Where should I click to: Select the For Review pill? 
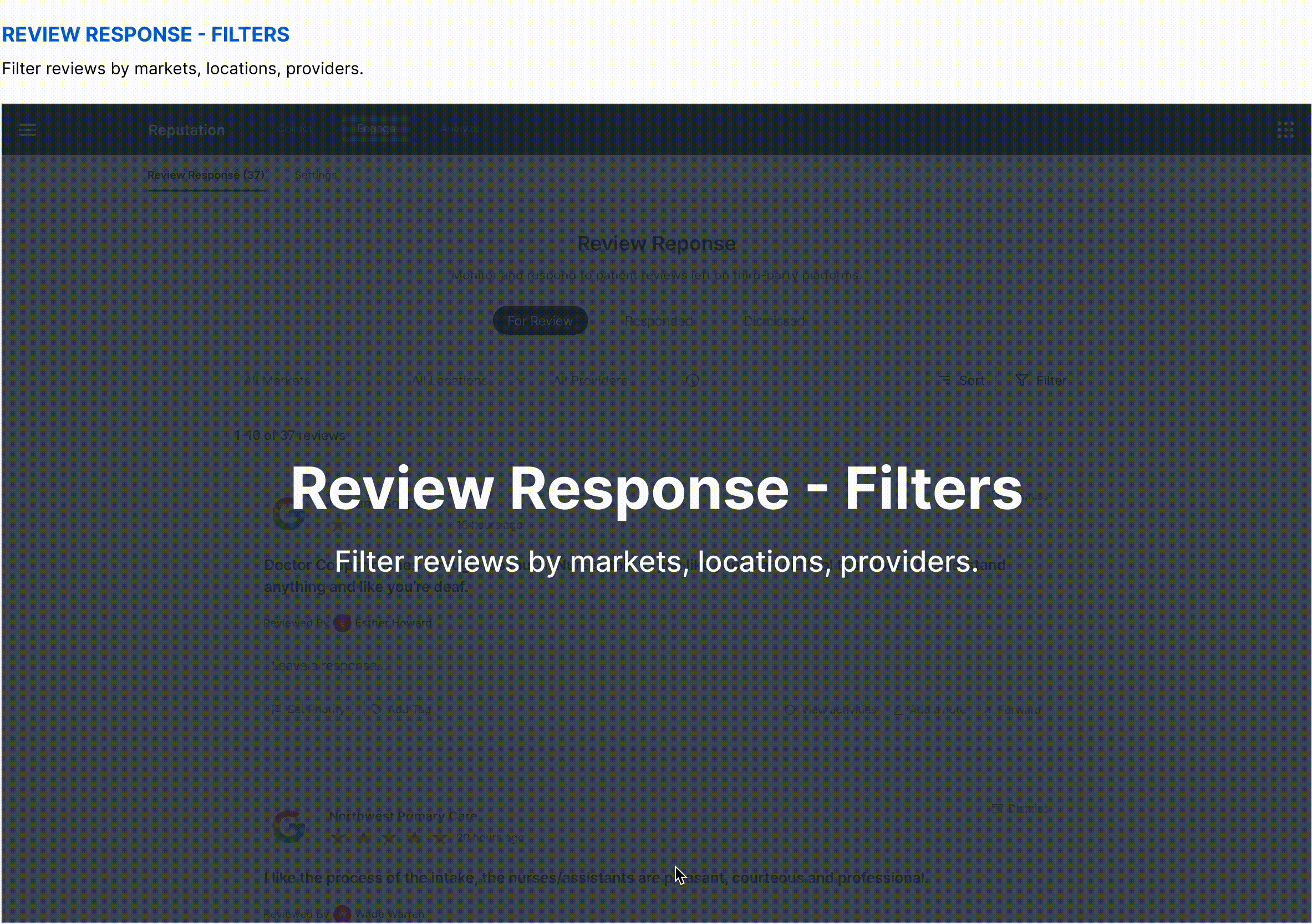pos(540,321)
